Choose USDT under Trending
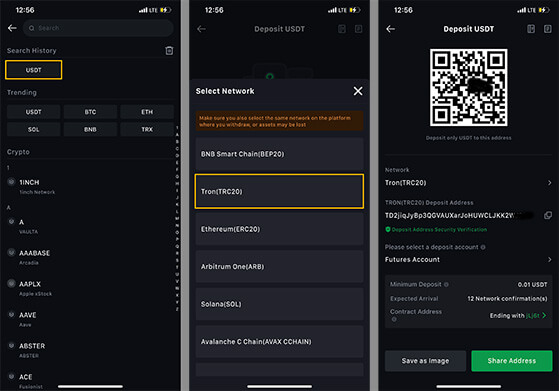The height and width of the screenshot is (391, 559). pyautogui.click(x=34, y=112)
